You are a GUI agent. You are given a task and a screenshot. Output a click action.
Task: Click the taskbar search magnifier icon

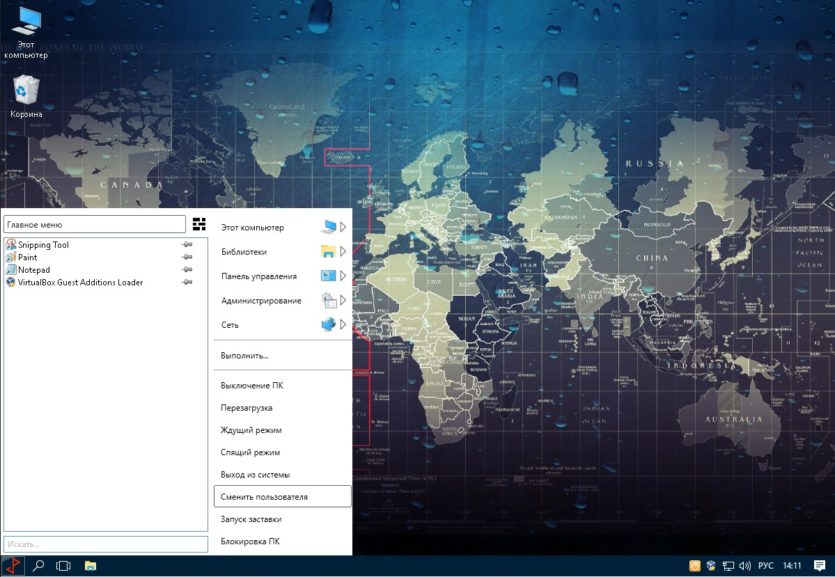click(x=38, y=565)
